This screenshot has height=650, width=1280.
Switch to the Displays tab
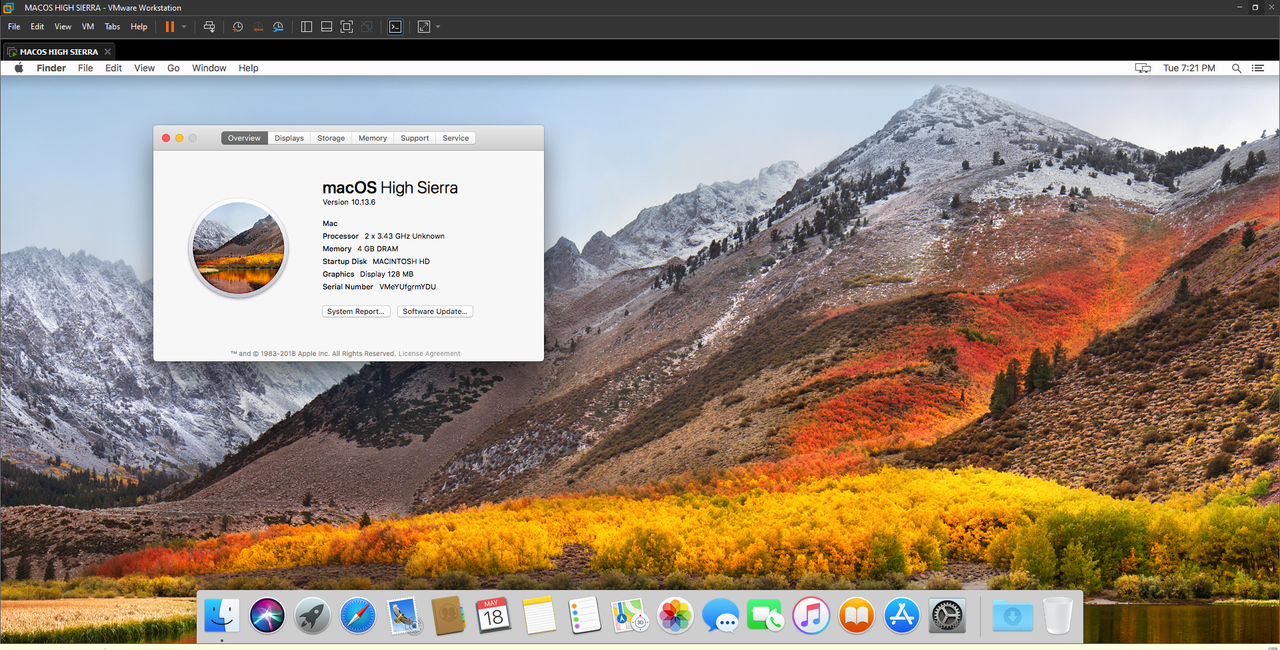click(289, 138)
